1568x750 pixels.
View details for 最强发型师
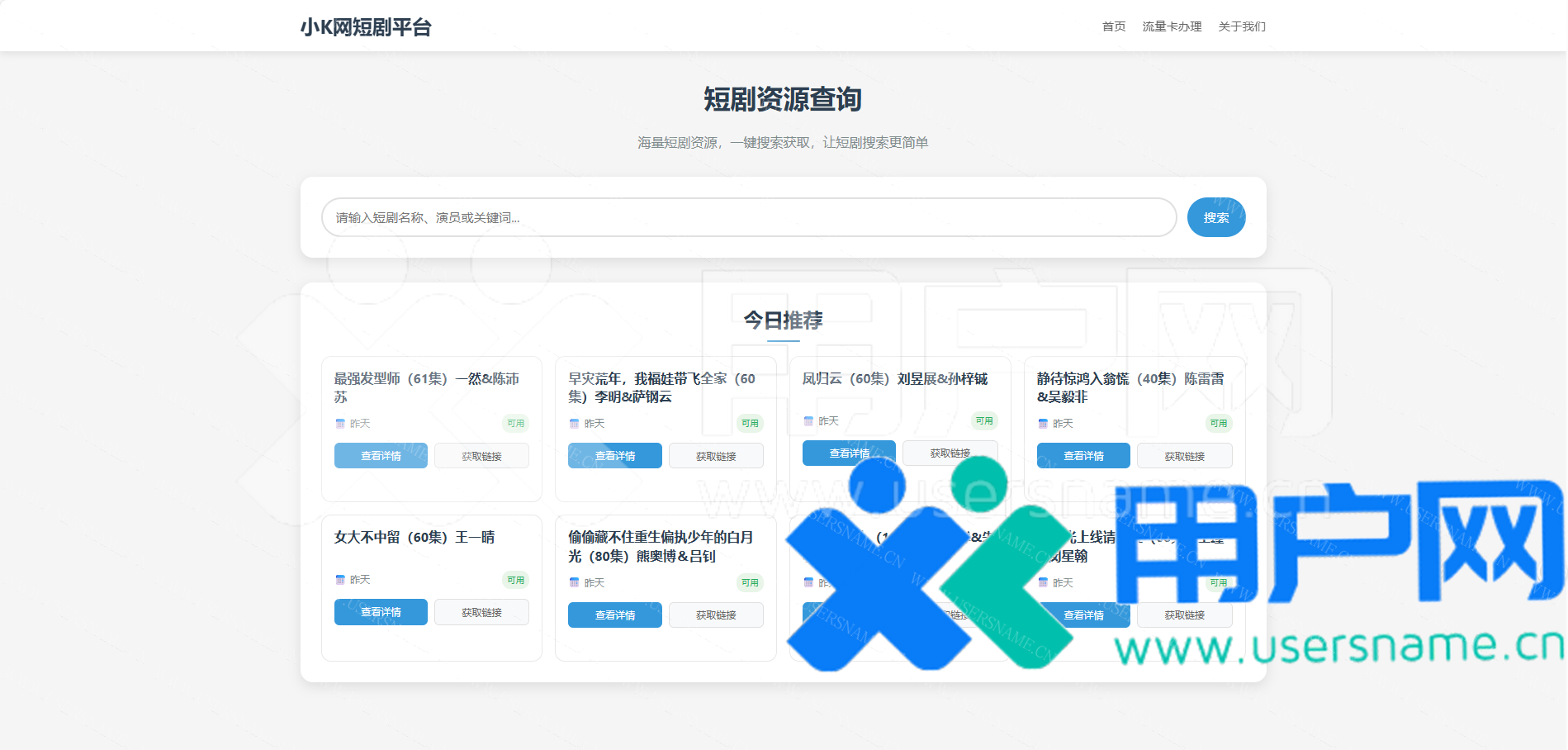381,456
